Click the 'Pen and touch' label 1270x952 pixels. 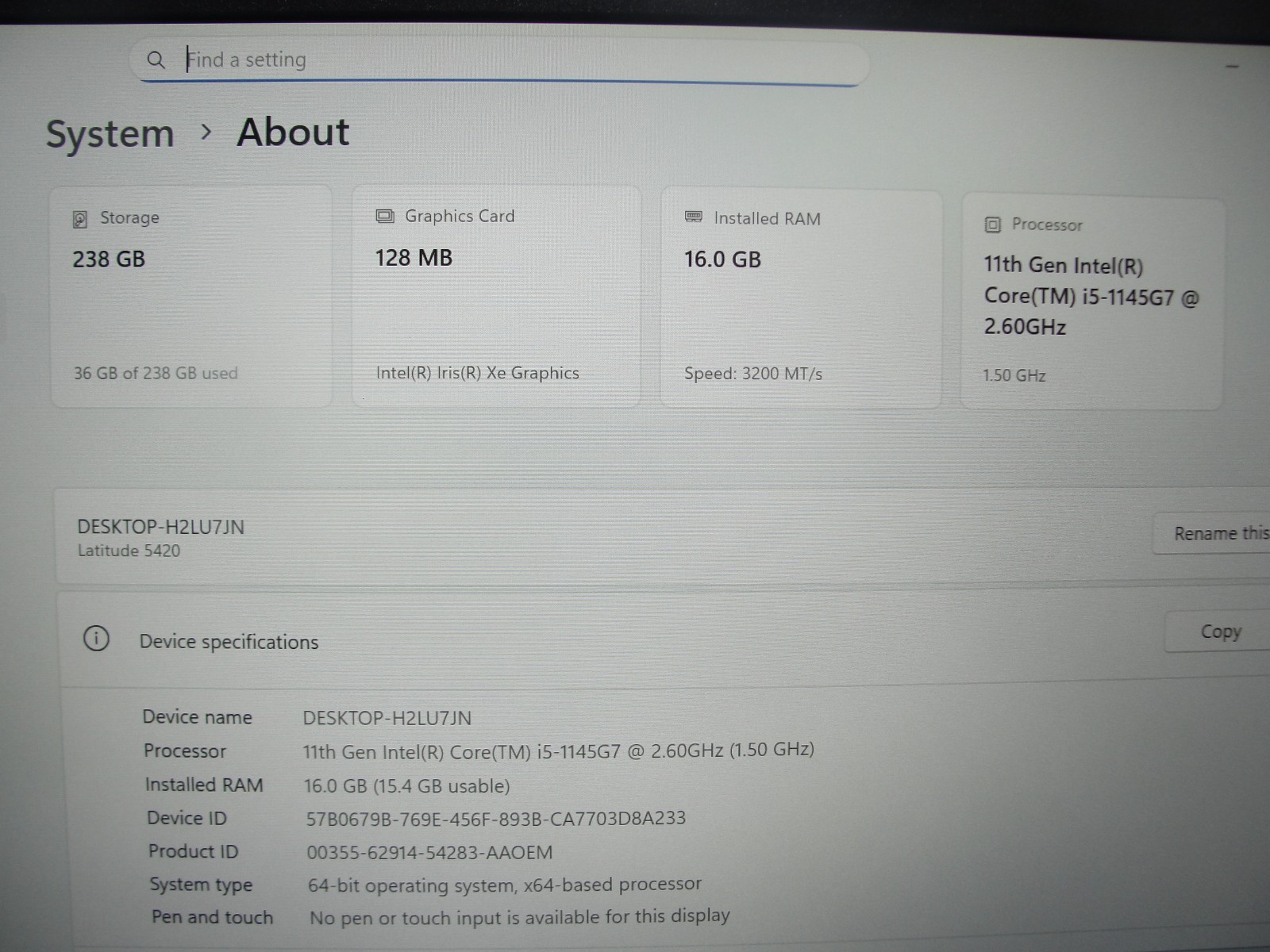click(213, 917)
